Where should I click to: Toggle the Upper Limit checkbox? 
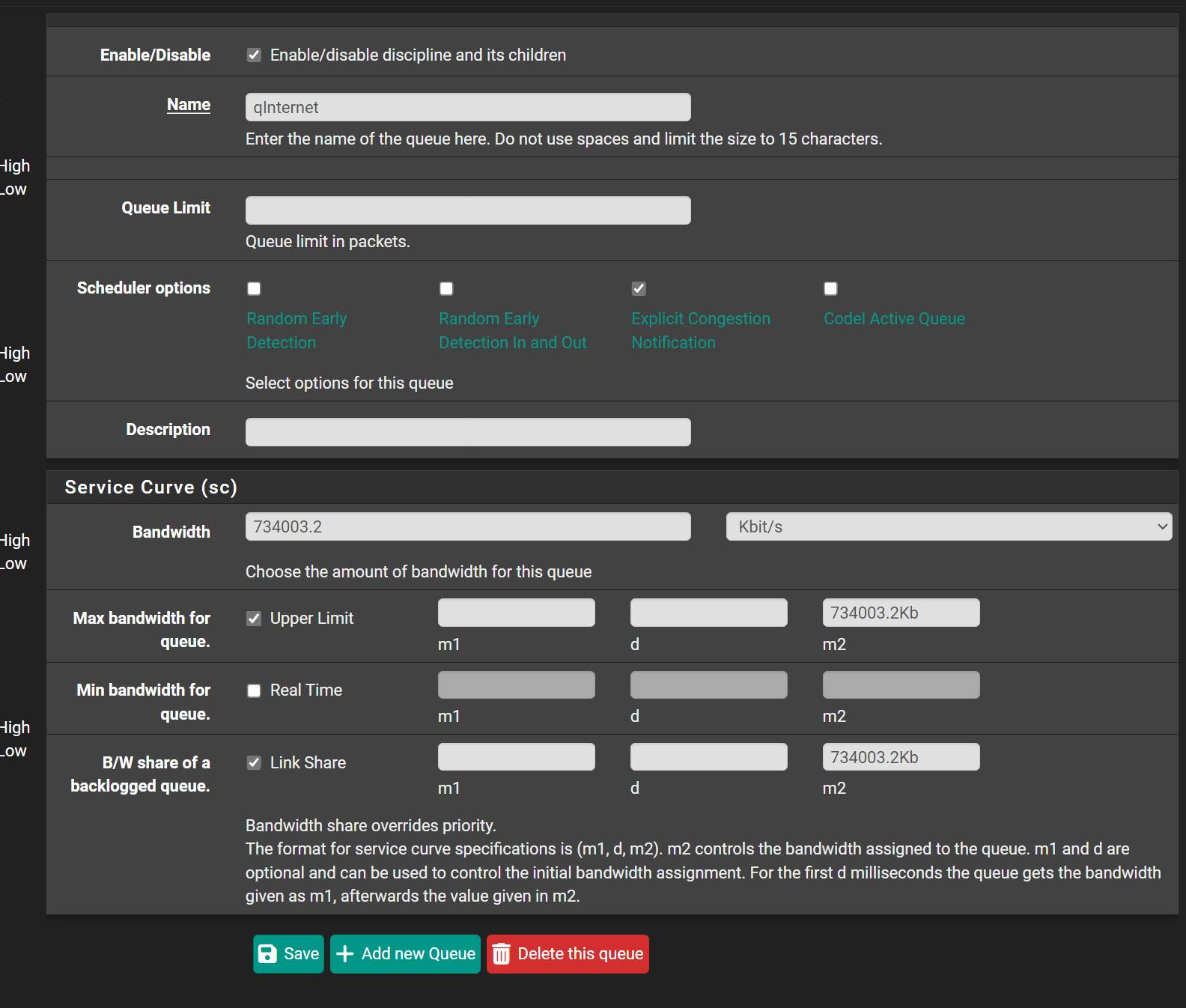point(254,618)
